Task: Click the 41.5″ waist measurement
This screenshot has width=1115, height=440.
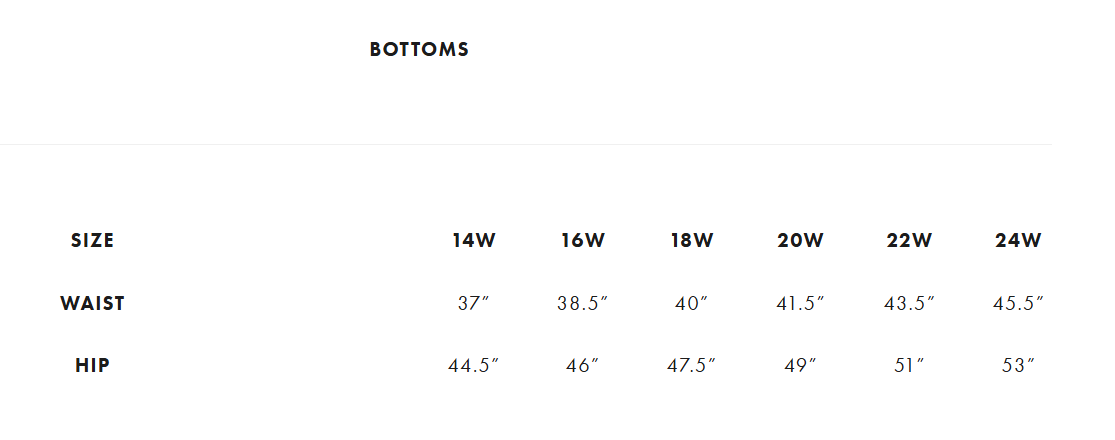Action: point(800,304)
